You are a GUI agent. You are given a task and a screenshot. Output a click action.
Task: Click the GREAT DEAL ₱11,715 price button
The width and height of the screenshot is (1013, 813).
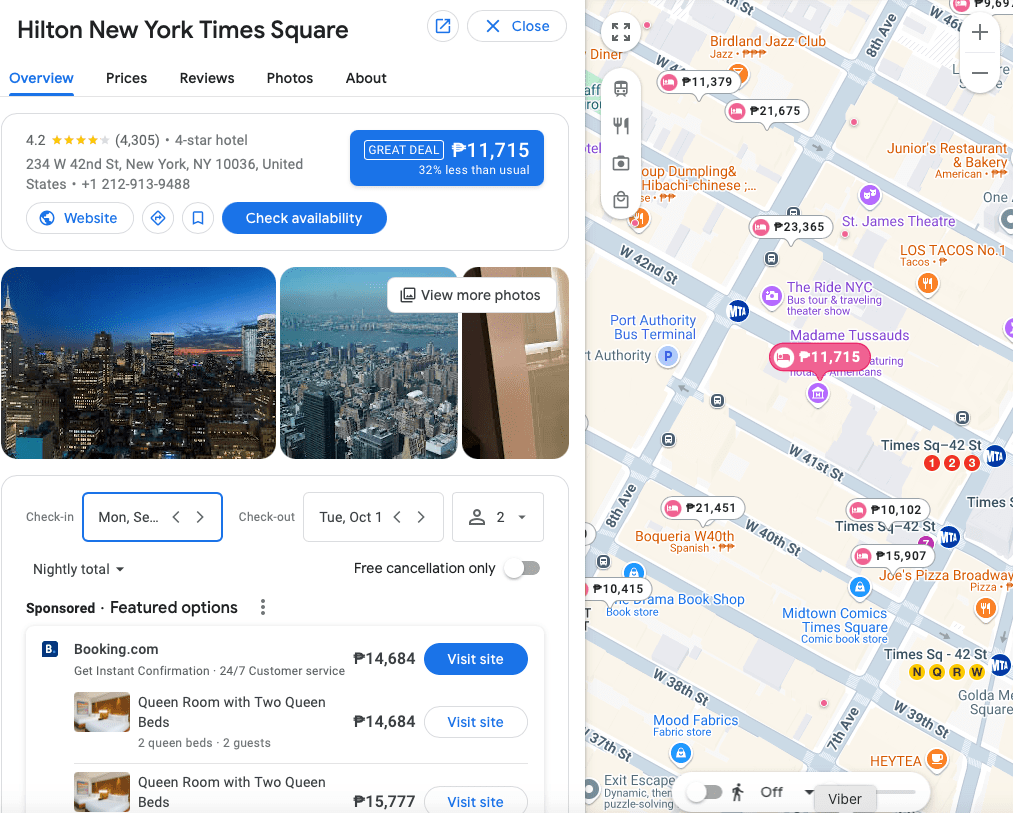pyautogui.click(x=447, y=158)
